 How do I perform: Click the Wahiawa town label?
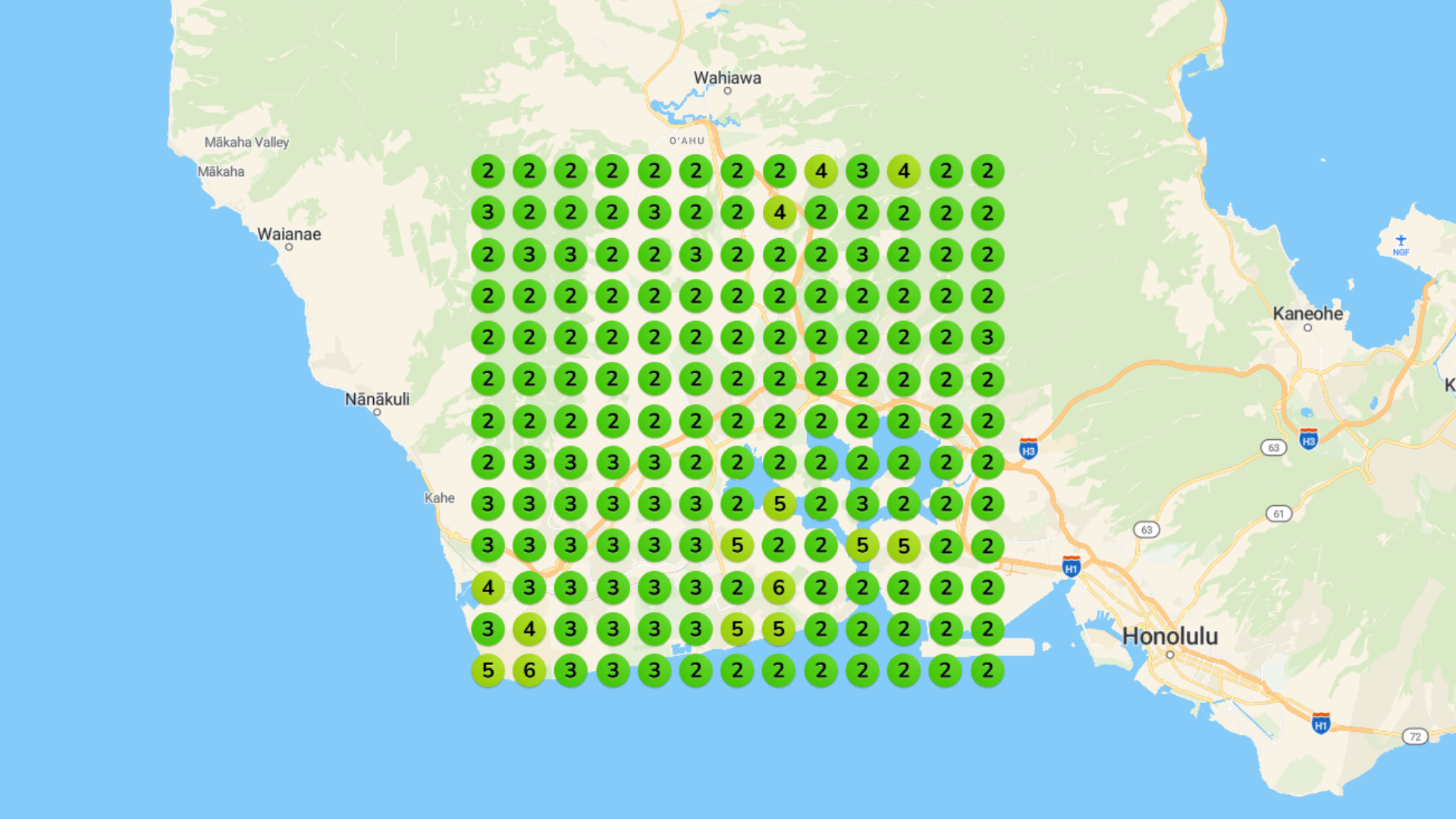coord(727,77)
